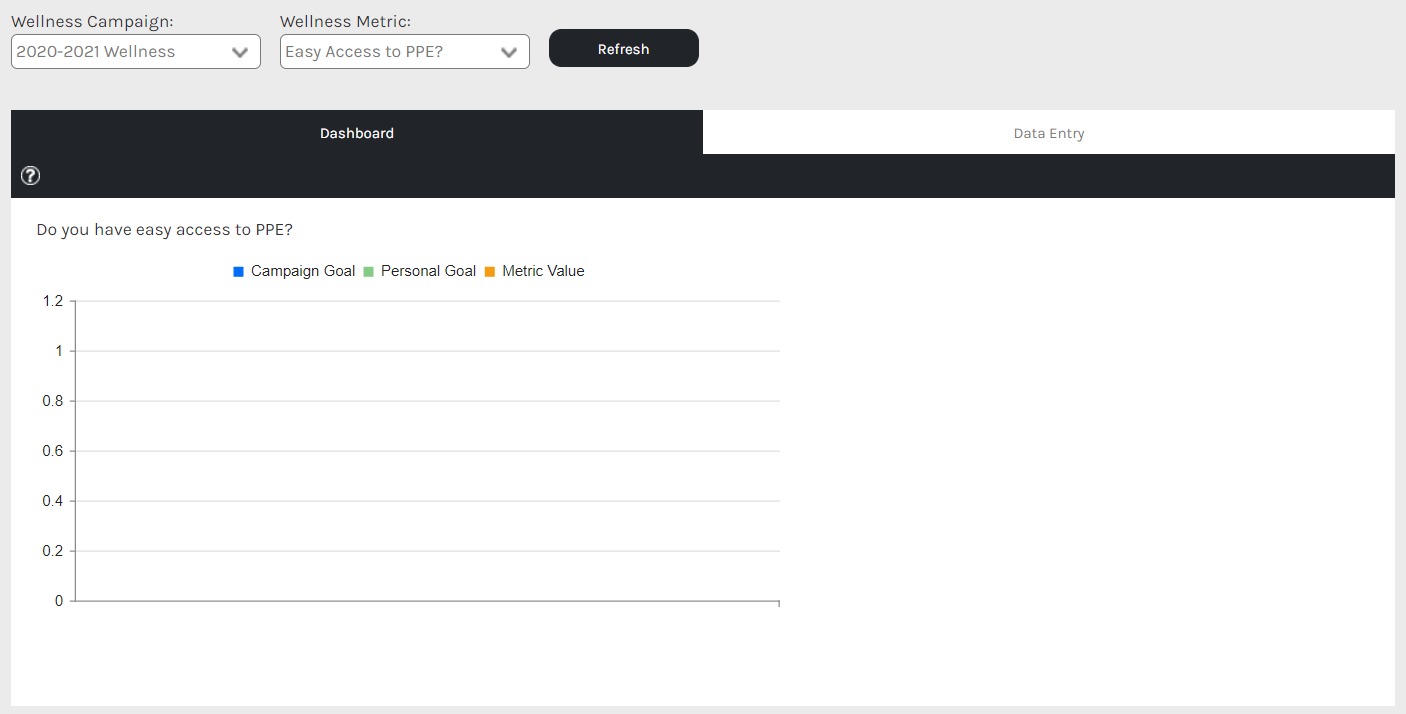Image resolution: width=1406 pixels, height=714 pixels.
Task: Toggle the Campaign Goal series label
Action: click(303, 271)
